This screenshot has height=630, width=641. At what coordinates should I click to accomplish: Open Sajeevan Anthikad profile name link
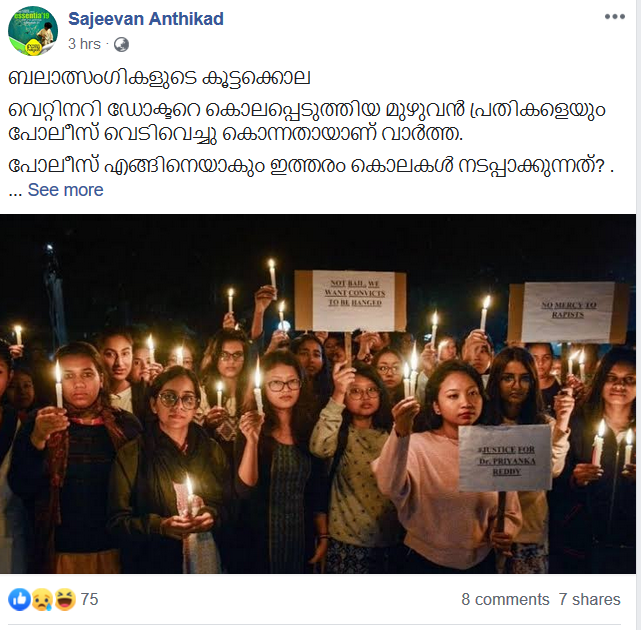tap(146, 19)
